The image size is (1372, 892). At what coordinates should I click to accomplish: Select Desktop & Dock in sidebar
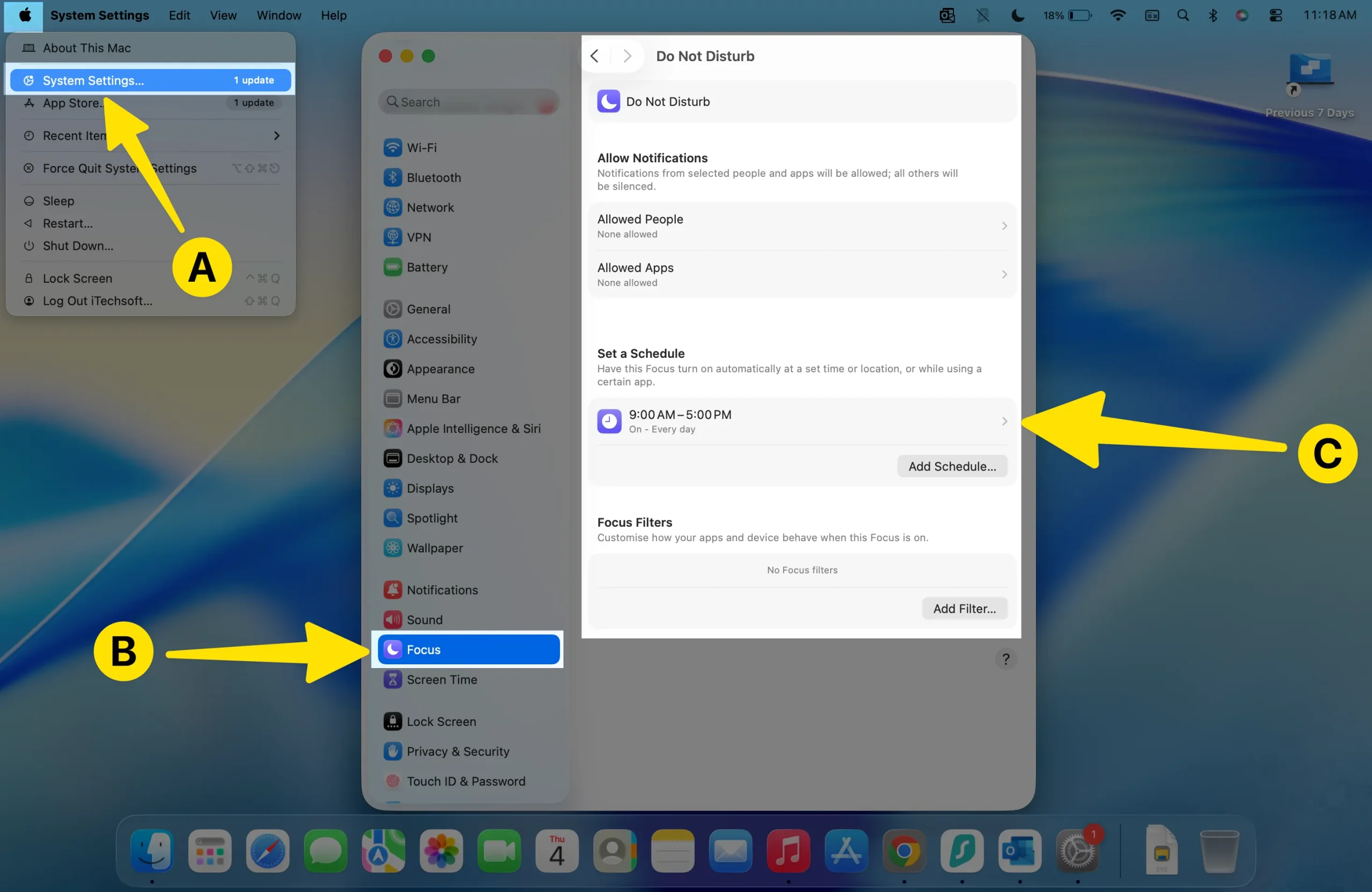451,459
